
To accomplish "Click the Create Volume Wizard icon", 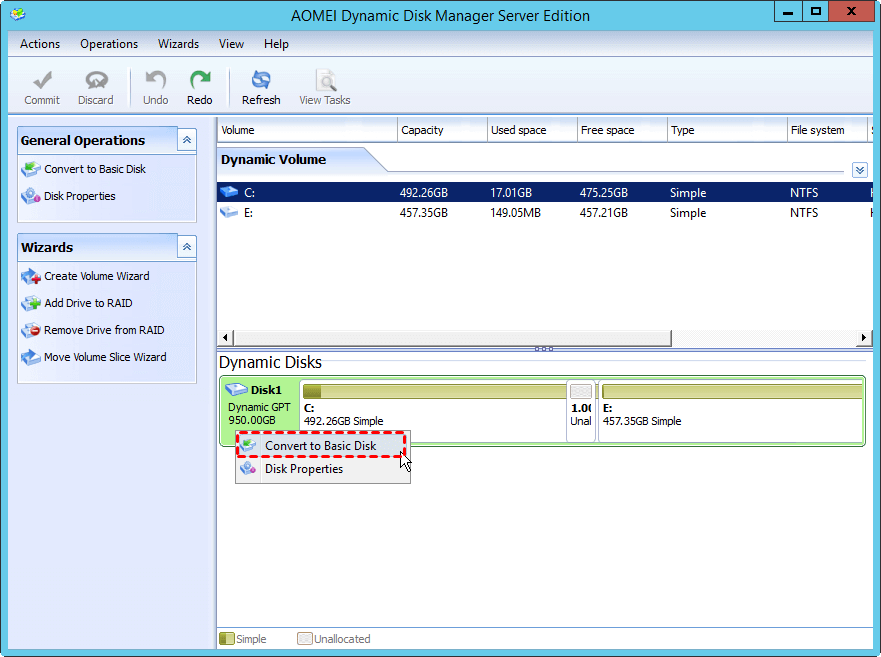I will pyautogui.click(x=31, y=276).
